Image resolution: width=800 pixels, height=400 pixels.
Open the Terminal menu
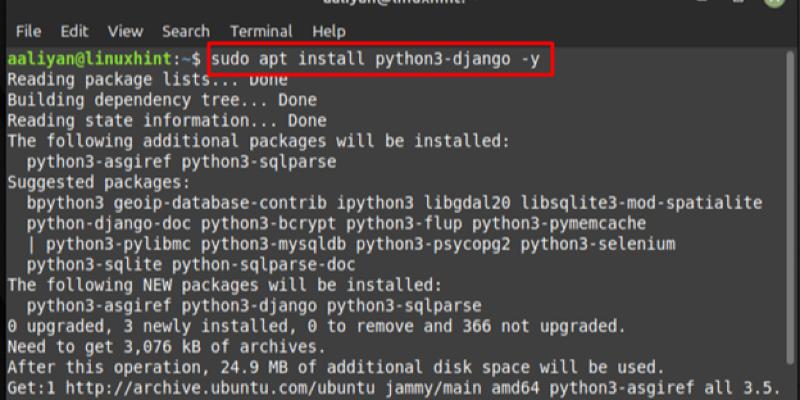click(x=261, y=31)
